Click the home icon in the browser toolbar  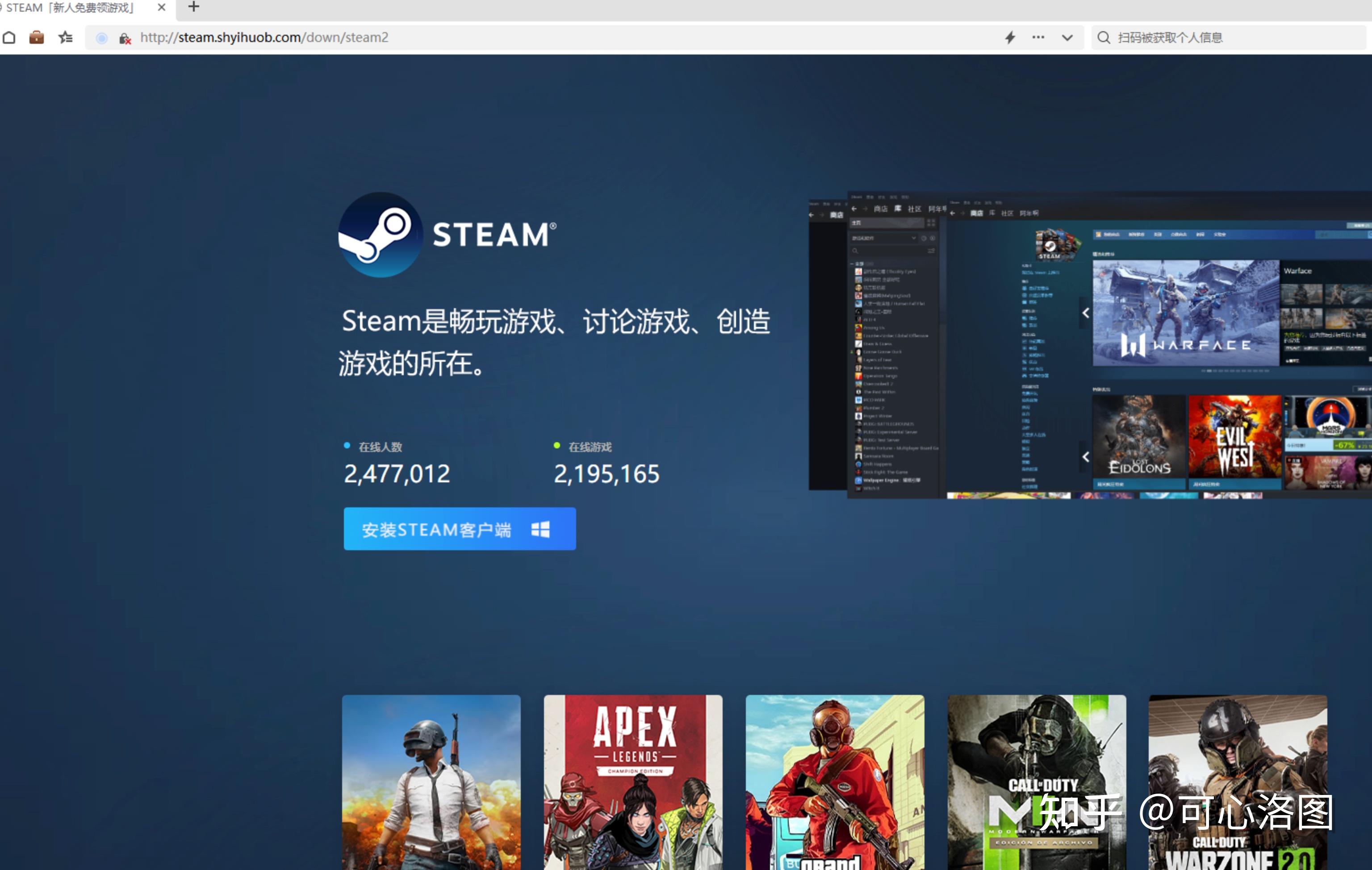(x=9, y=38)
